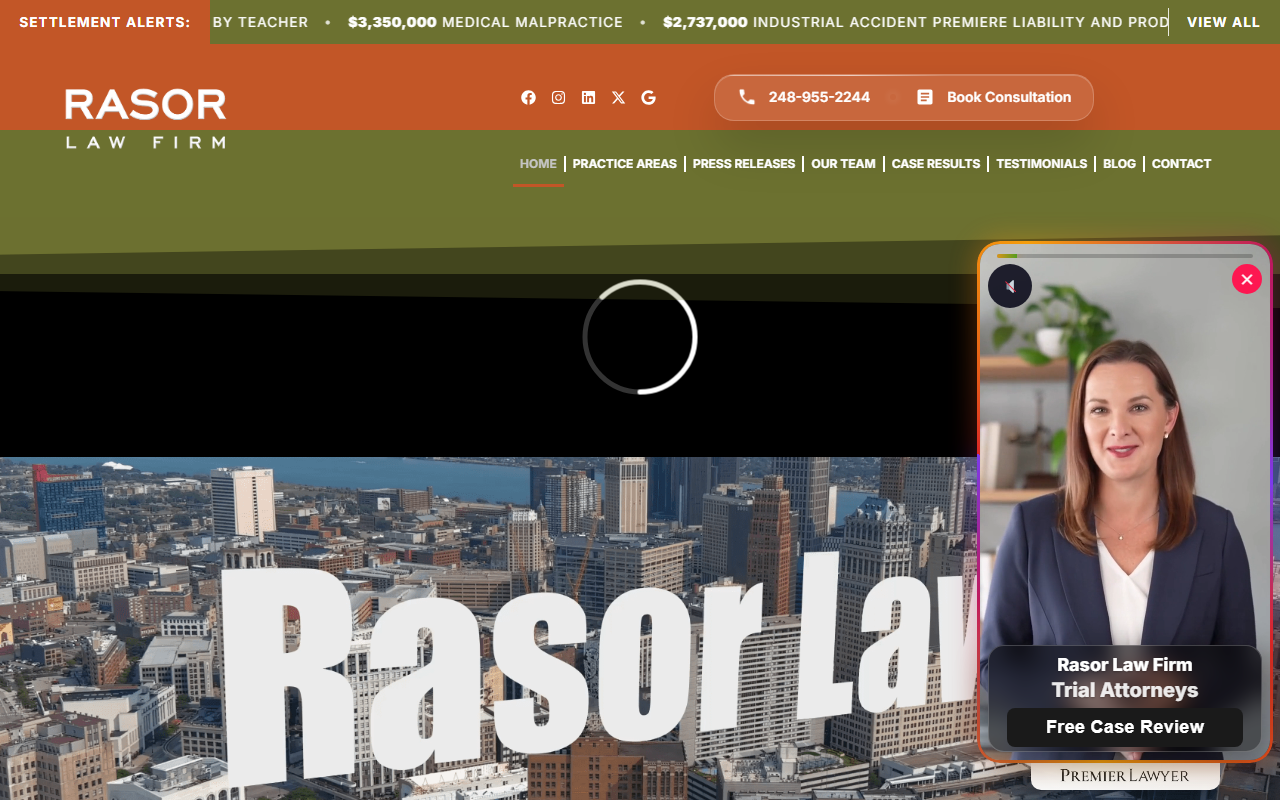
Task: Click the Trial Attorneys video widget caption
Action: [1125, 690]
